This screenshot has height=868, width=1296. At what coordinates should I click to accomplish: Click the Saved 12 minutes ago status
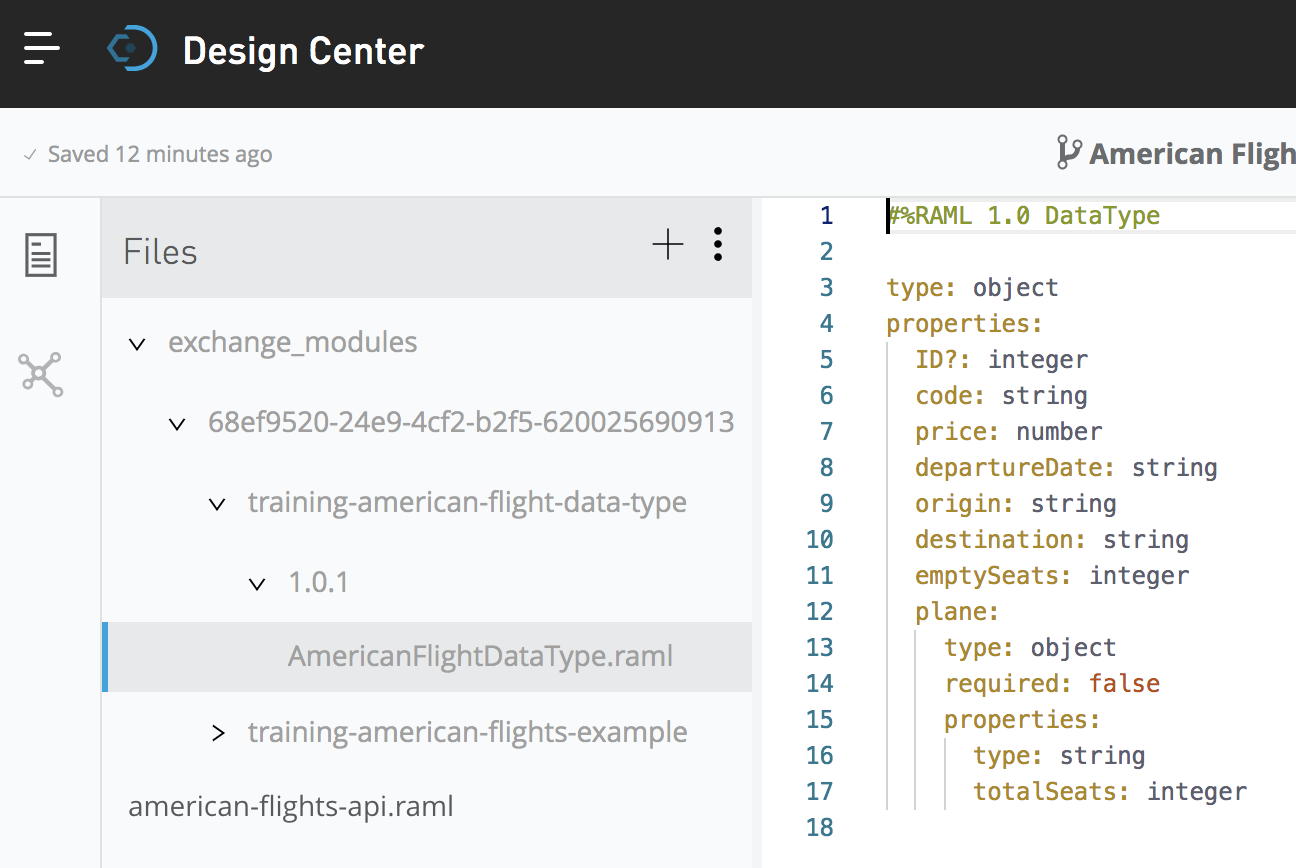[x=159, y=154]
